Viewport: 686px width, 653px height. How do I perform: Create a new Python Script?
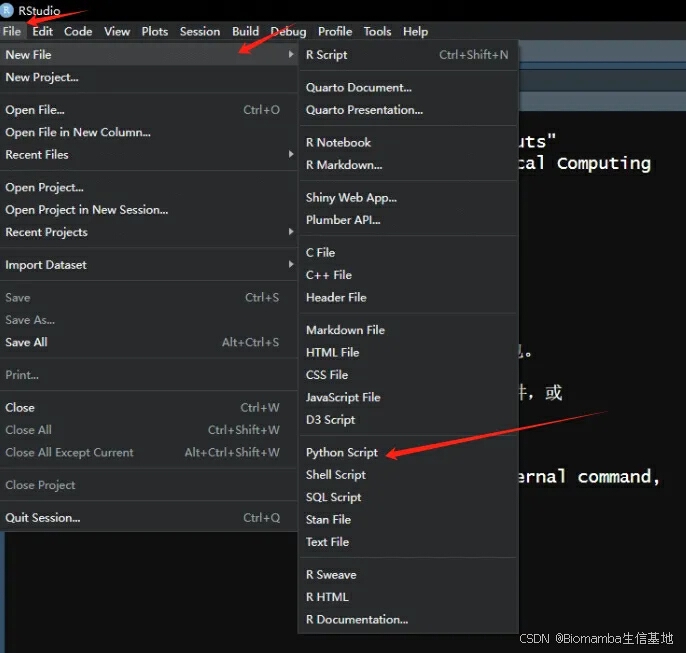tap(408, 452)
